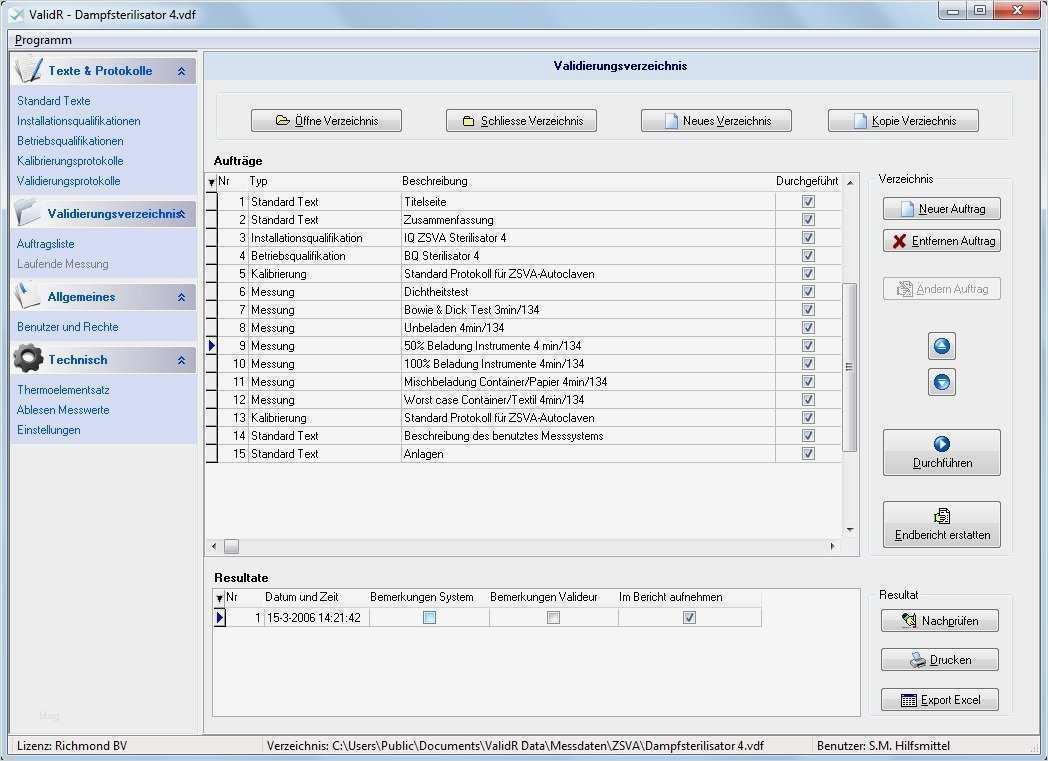Click the Aufträge vertical scrollbar thumb
Image resolution: width=1048 pixels, height=761 pixels.
click(x=849, y=367)
